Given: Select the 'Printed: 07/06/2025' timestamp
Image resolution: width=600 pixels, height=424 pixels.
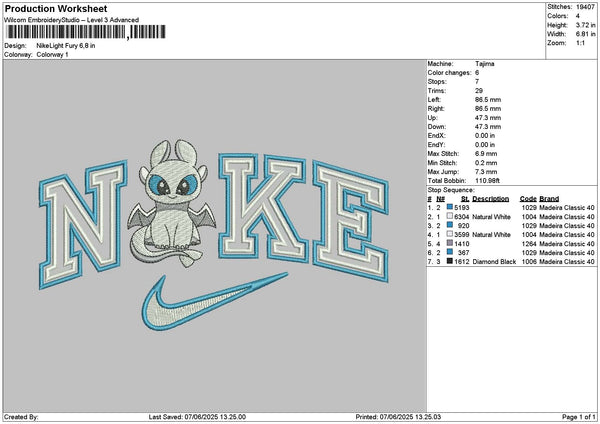Looking at the screenshot, I should (x=398, y=417).
